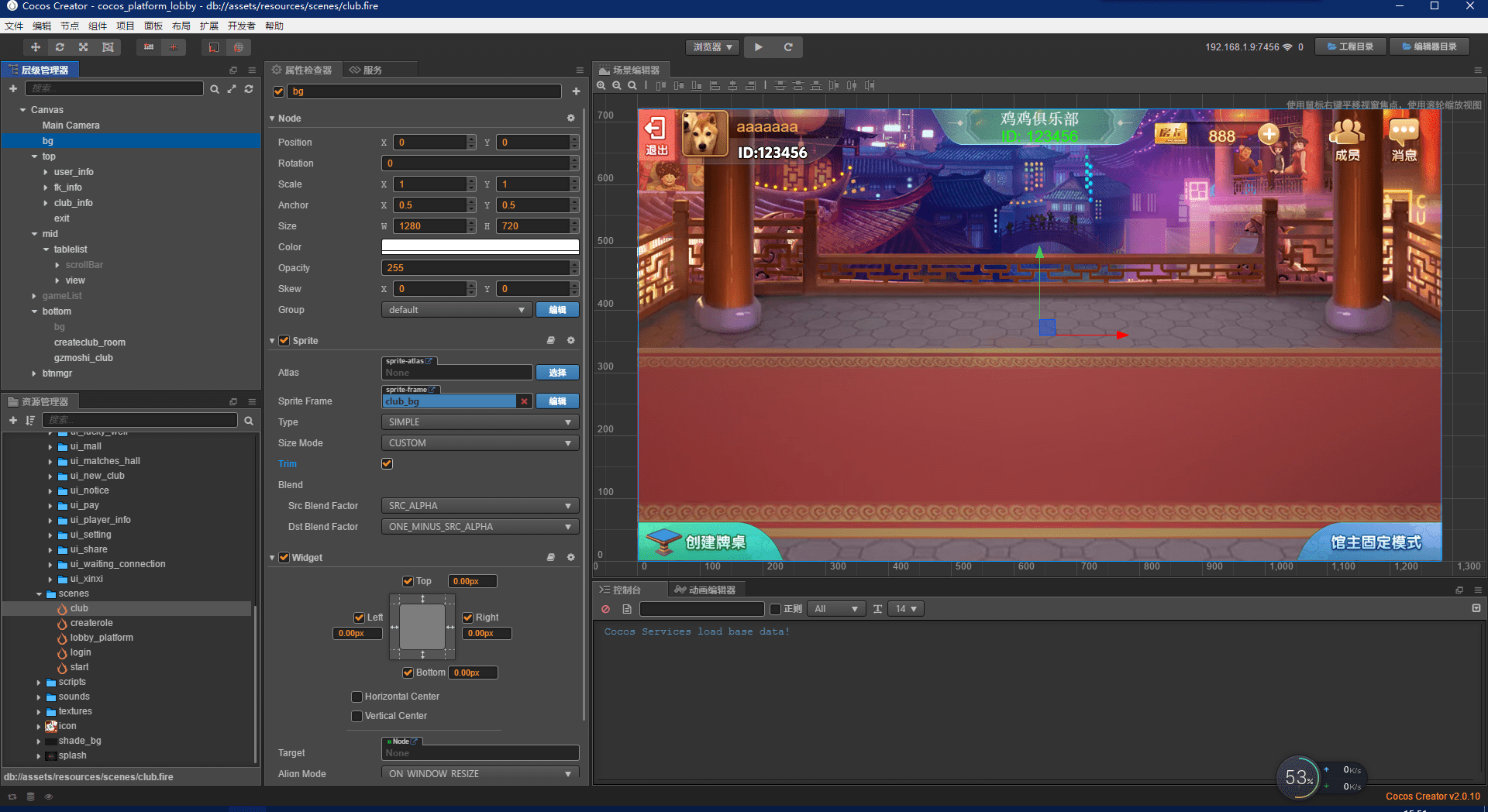Open Dst Blend Factor dropdown

(480, 527)
